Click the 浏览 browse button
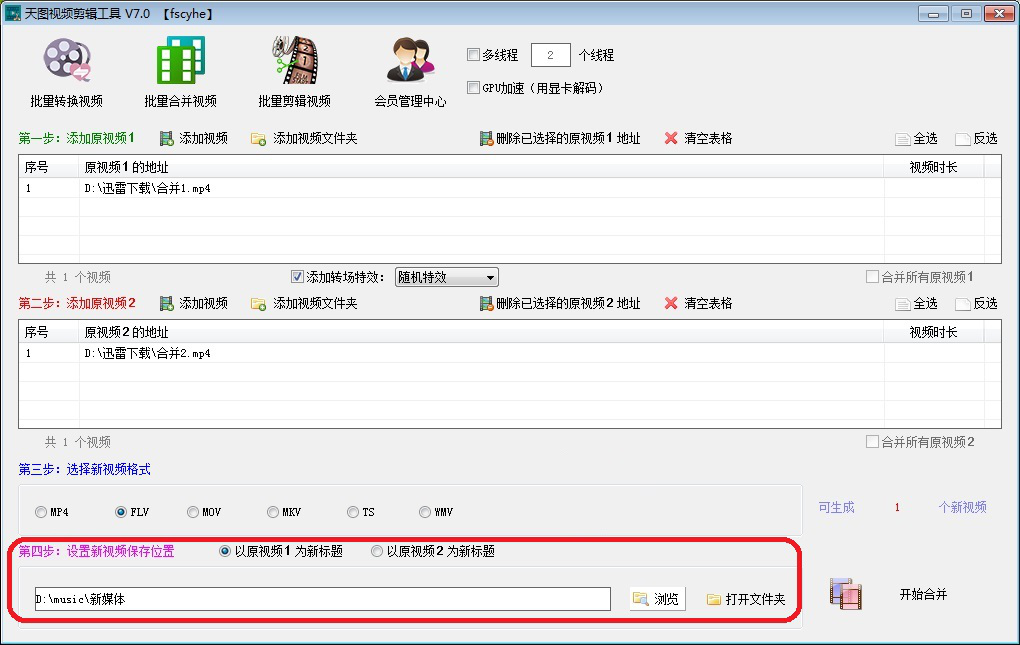Viewport: 1020px width, 645px height. click(657, 599)
